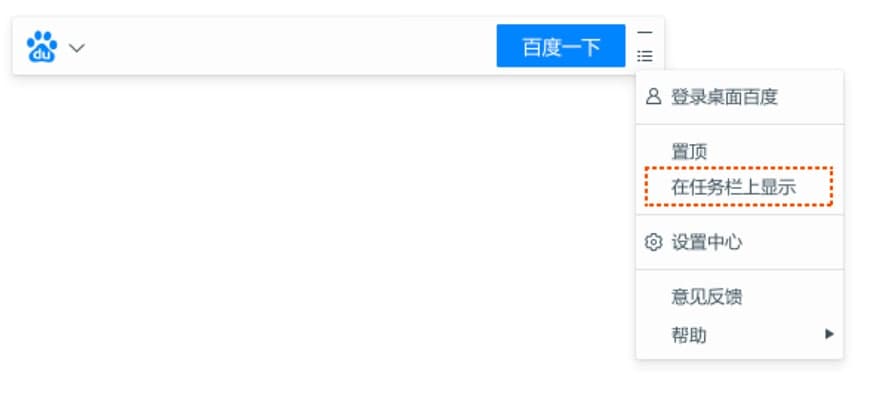Collapse the popup via the hamburger list icon

645,56
